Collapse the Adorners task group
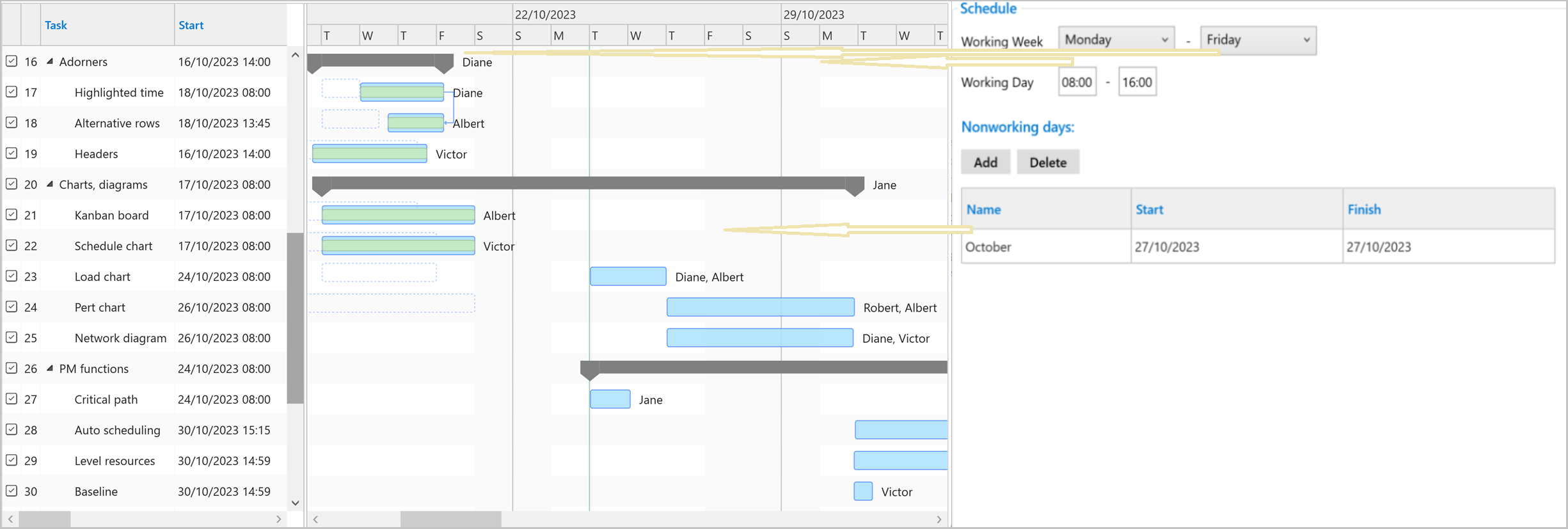The image size is (1568, 529). pyautogui.click(x=50, y=61)
